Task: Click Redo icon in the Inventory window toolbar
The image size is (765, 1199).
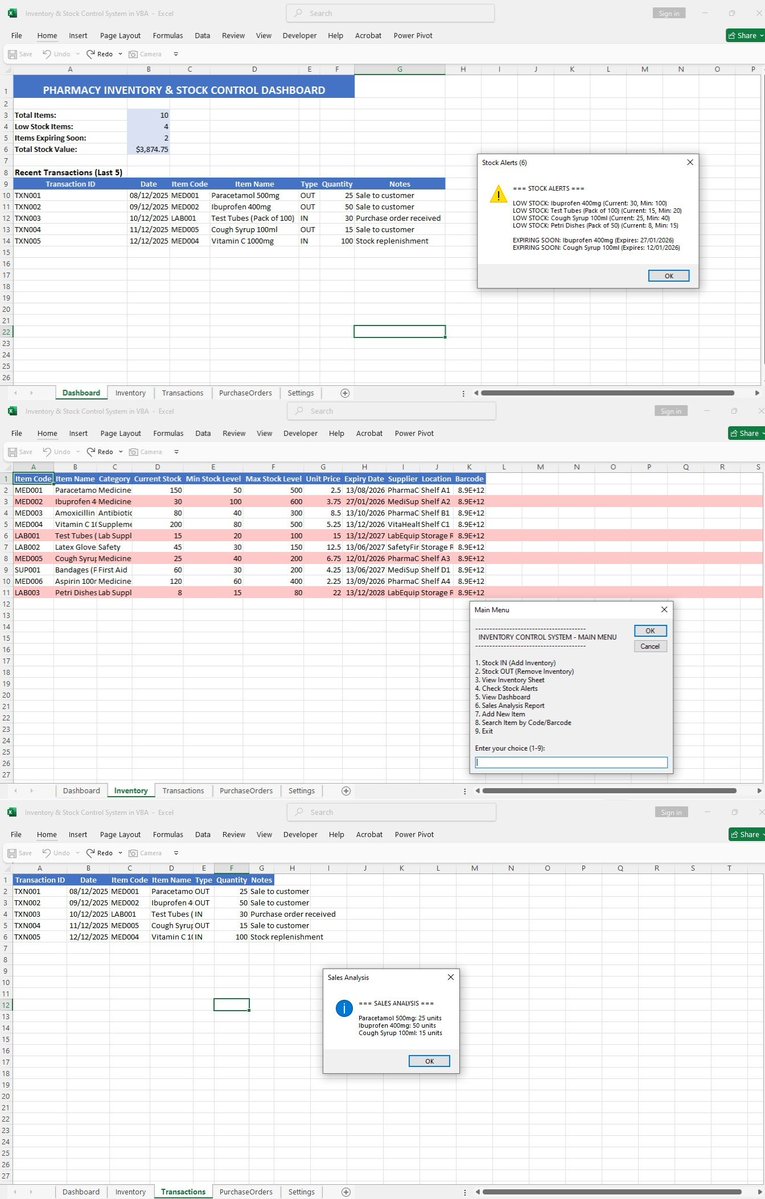Action: 91,452
